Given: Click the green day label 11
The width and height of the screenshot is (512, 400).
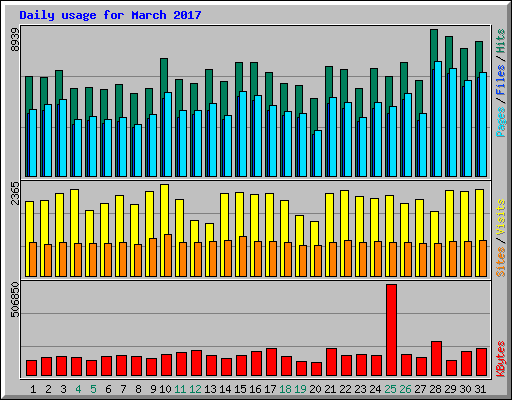Looking at the screenshot, I should coord(180,389).
